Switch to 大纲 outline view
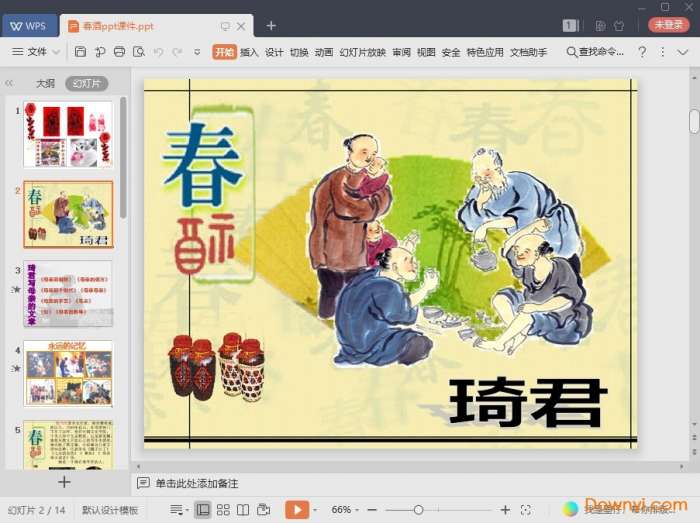Screen dimensions: 700x523 tap(45, 83)
